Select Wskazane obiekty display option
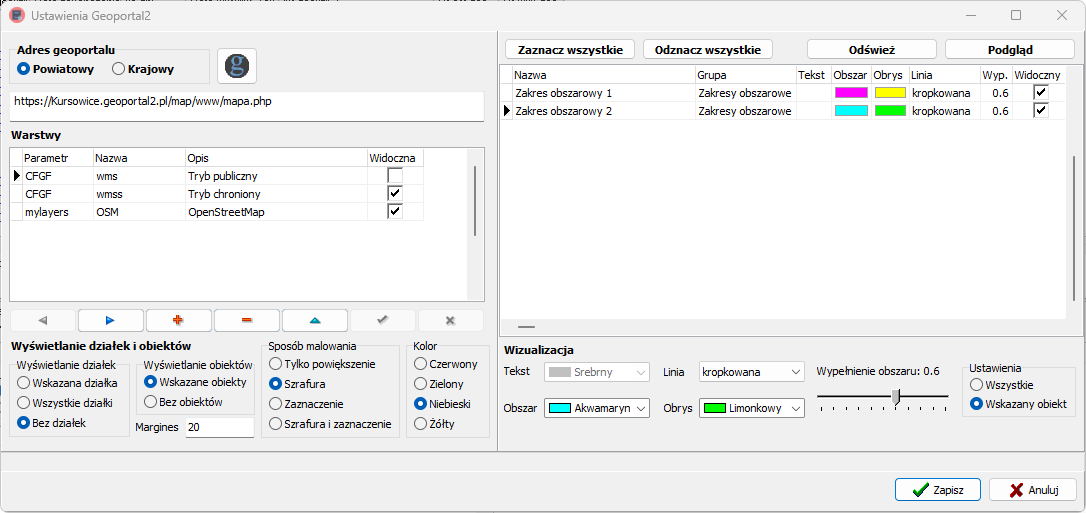 195,381
